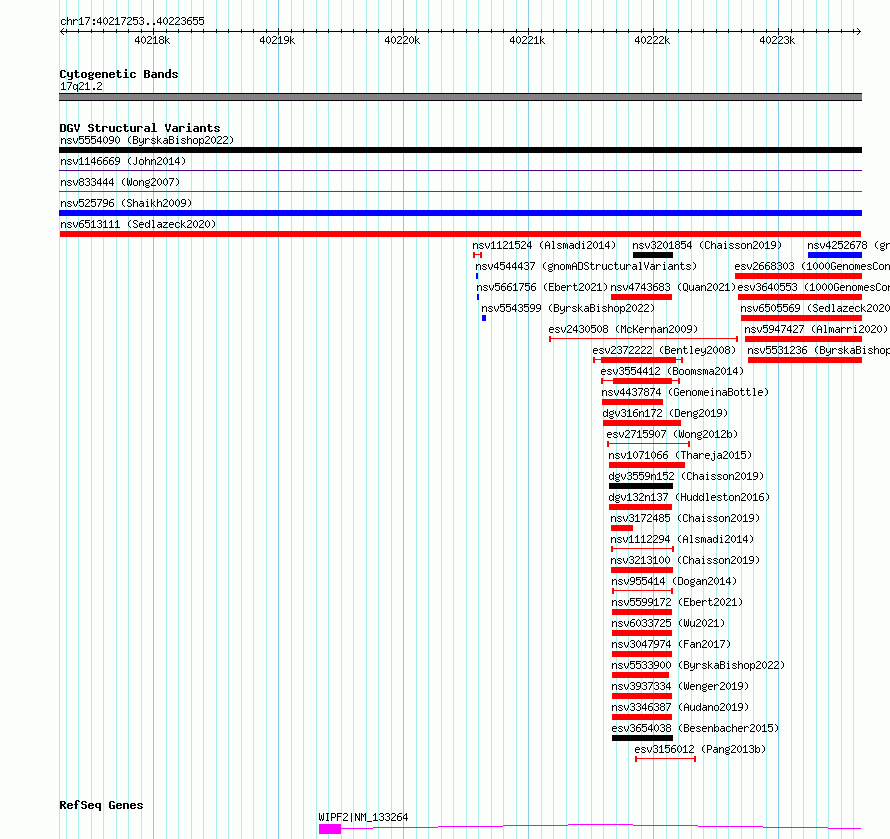Click the 40218k ruler tick label
The height and width of the screenshot is (839, 890).
[152, 40]
